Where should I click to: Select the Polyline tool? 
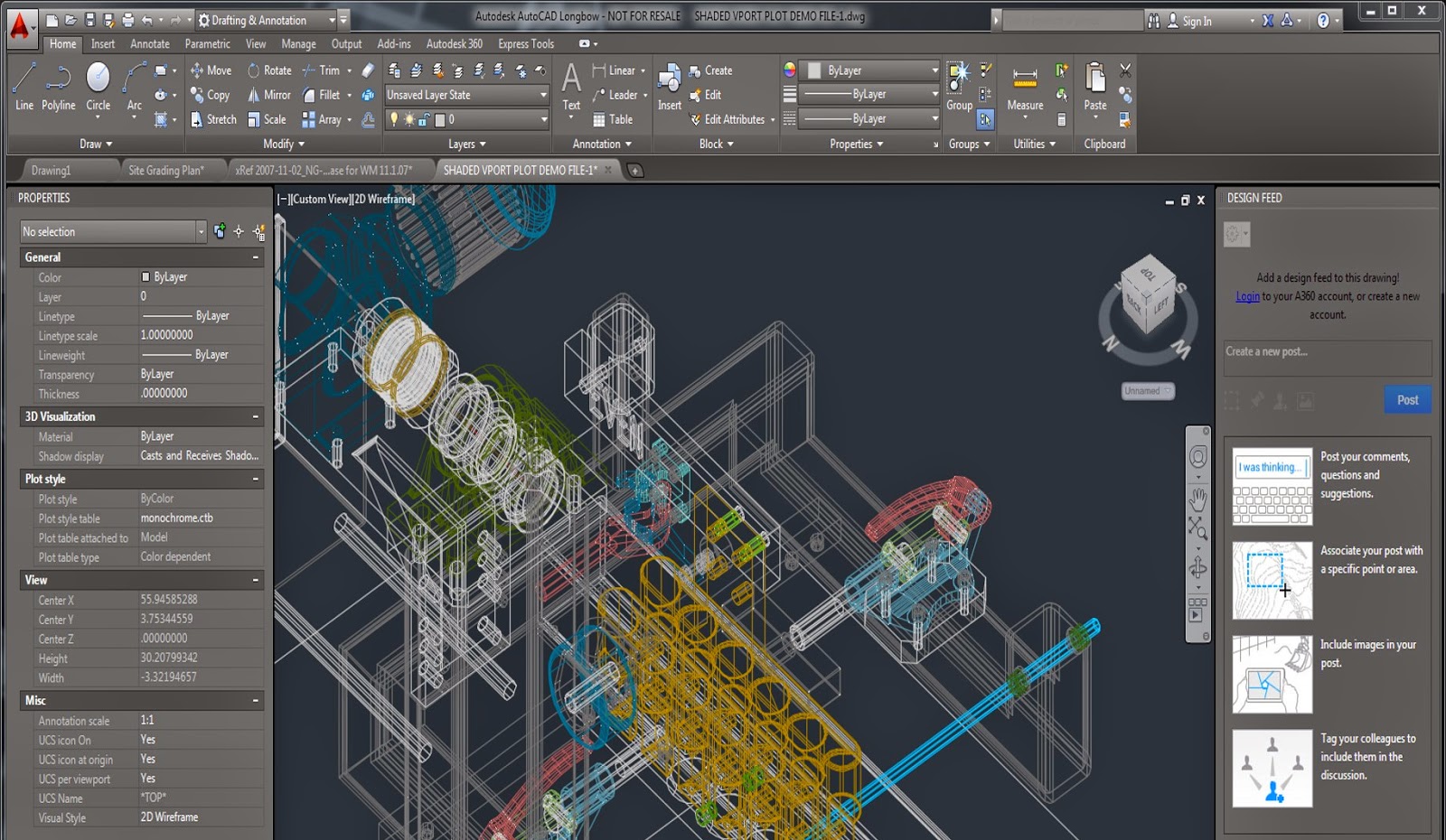pos(59,87)
